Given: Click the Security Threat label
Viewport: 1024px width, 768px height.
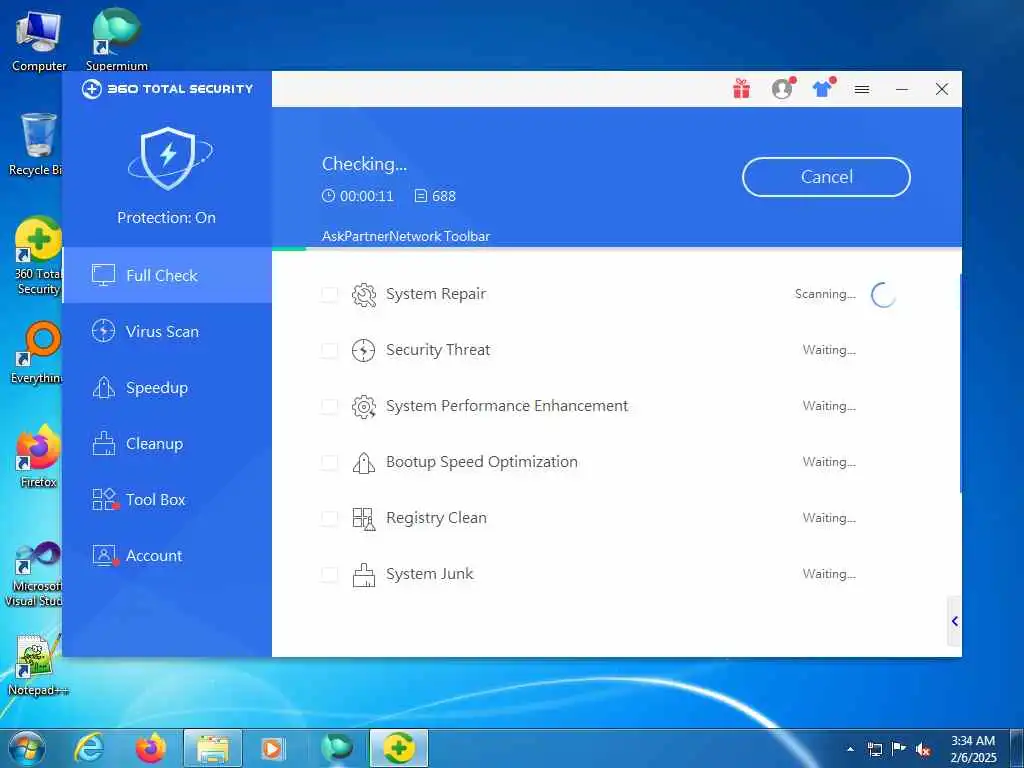Looking at the screenshot, I should (438, 350).
